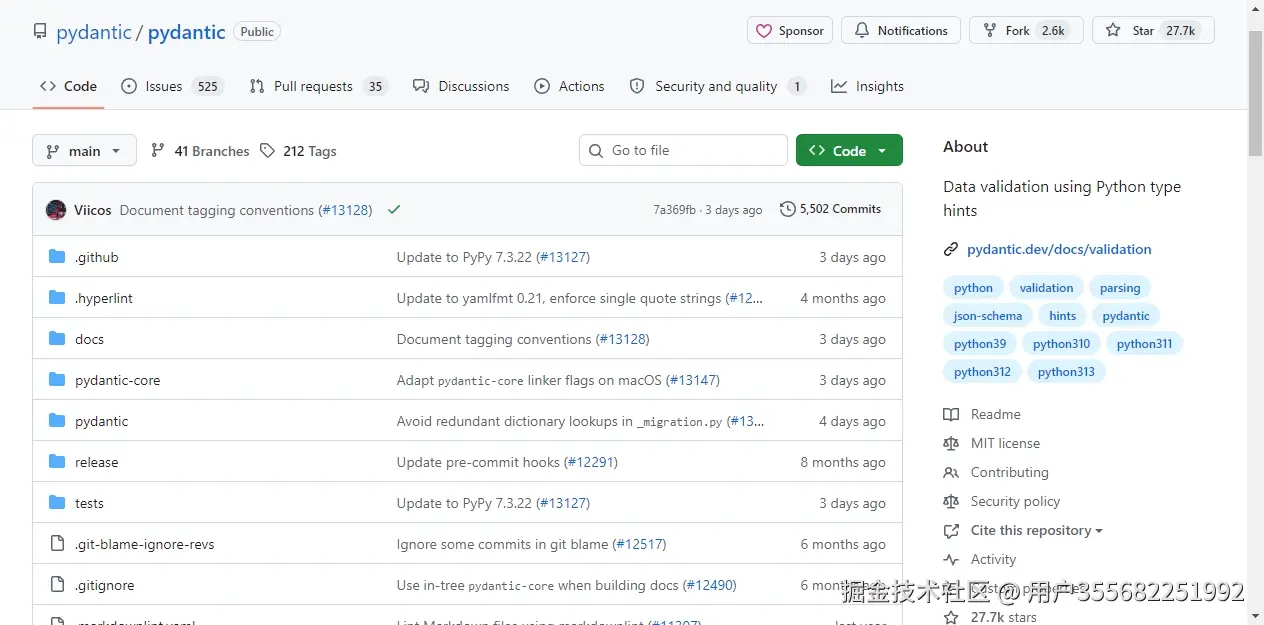Click the green checkmark commit status icon
This screenshot has height=625, width=1264.
tap(394, 210)
